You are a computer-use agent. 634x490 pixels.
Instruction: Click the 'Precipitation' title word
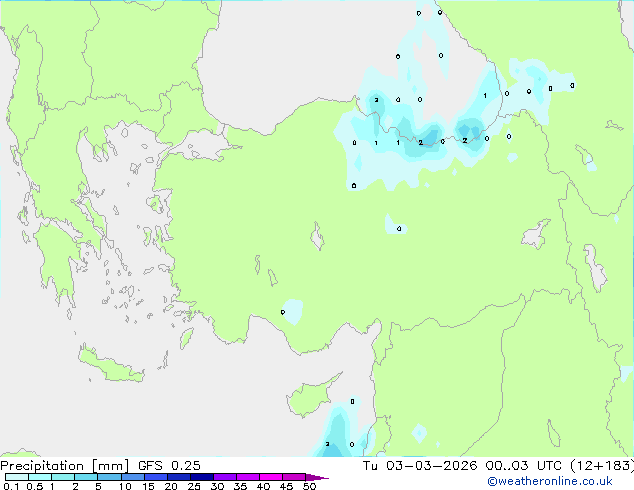click(x=42, y=466)
